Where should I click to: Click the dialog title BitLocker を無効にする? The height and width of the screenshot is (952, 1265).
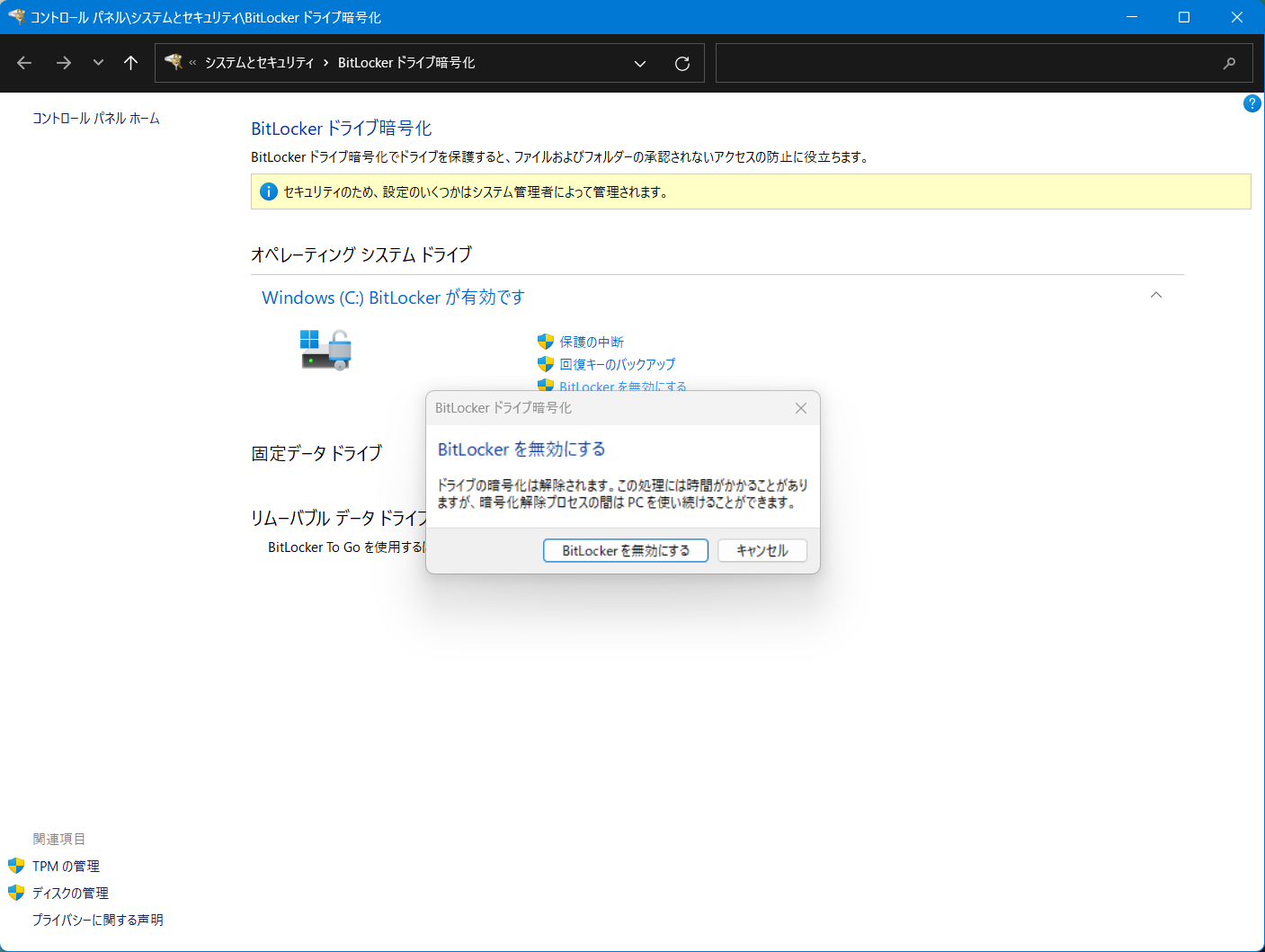coord(521,449)
